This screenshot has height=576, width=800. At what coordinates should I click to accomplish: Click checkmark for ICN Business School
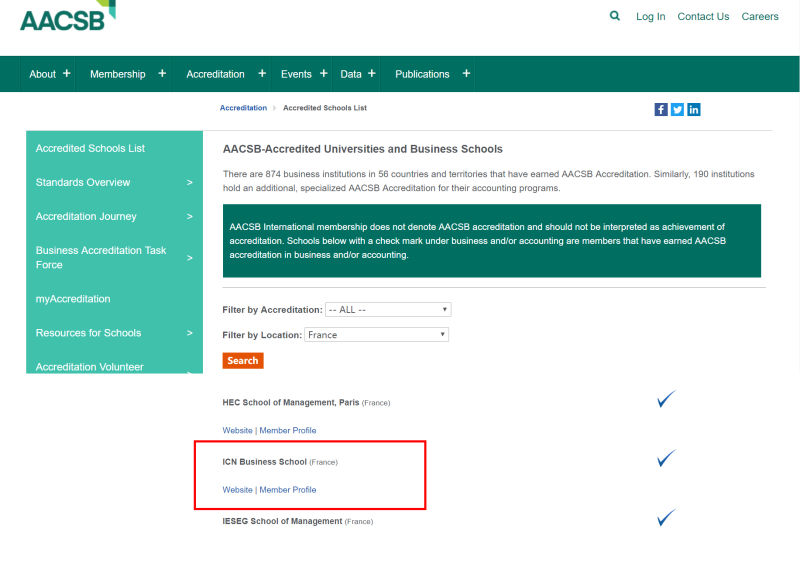[x=666, y=458]
